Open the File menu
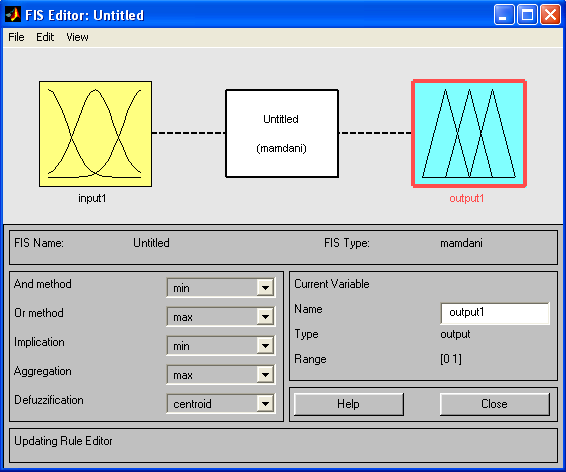This screenshot has width=566, height=472. [16, 37]
